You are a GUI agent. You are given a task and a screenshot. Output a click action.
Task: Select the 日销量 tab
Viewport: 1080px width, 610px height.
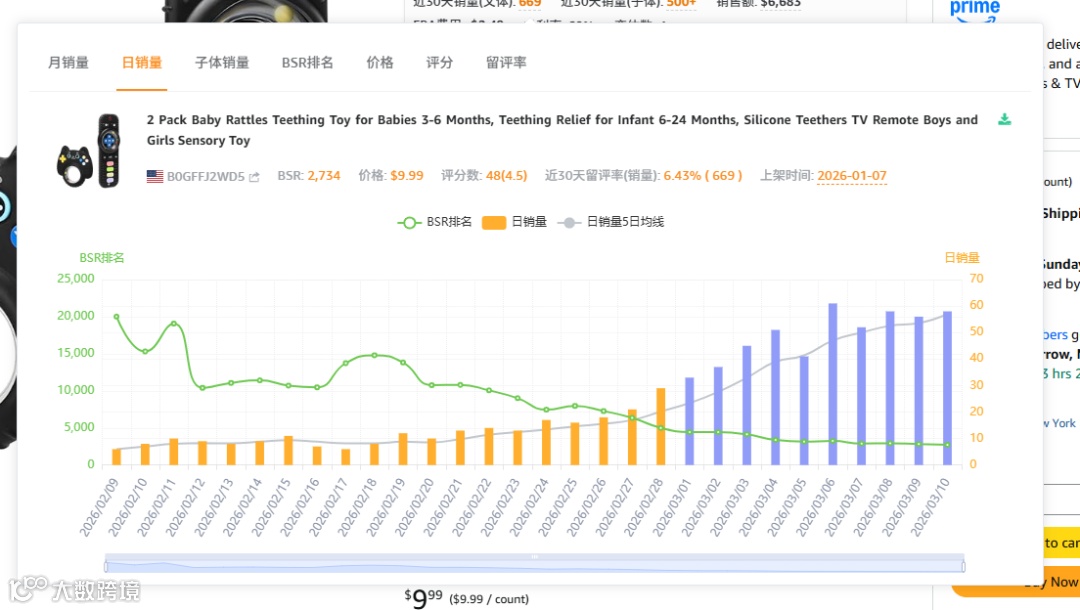click(142, 63)
